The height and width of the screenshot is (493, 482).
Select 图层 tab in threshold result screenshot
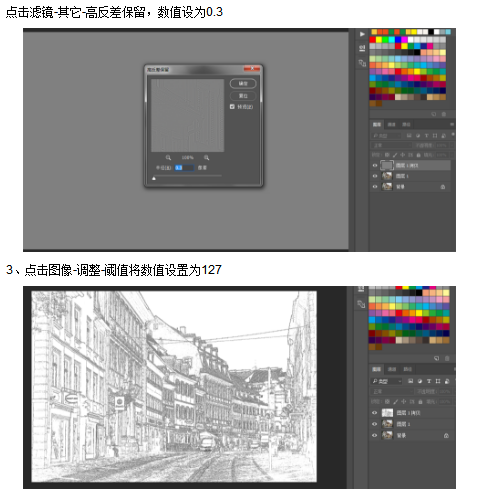tap(376, 369)
